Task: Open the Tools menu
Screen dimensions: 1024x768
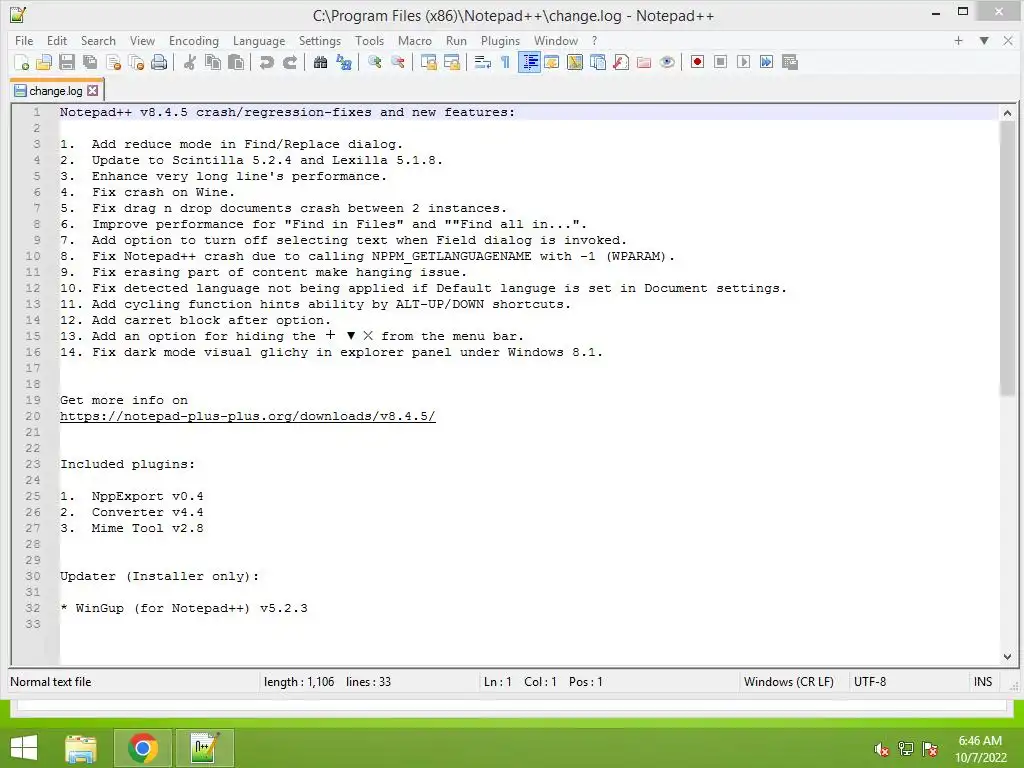Action: (370, 40)
